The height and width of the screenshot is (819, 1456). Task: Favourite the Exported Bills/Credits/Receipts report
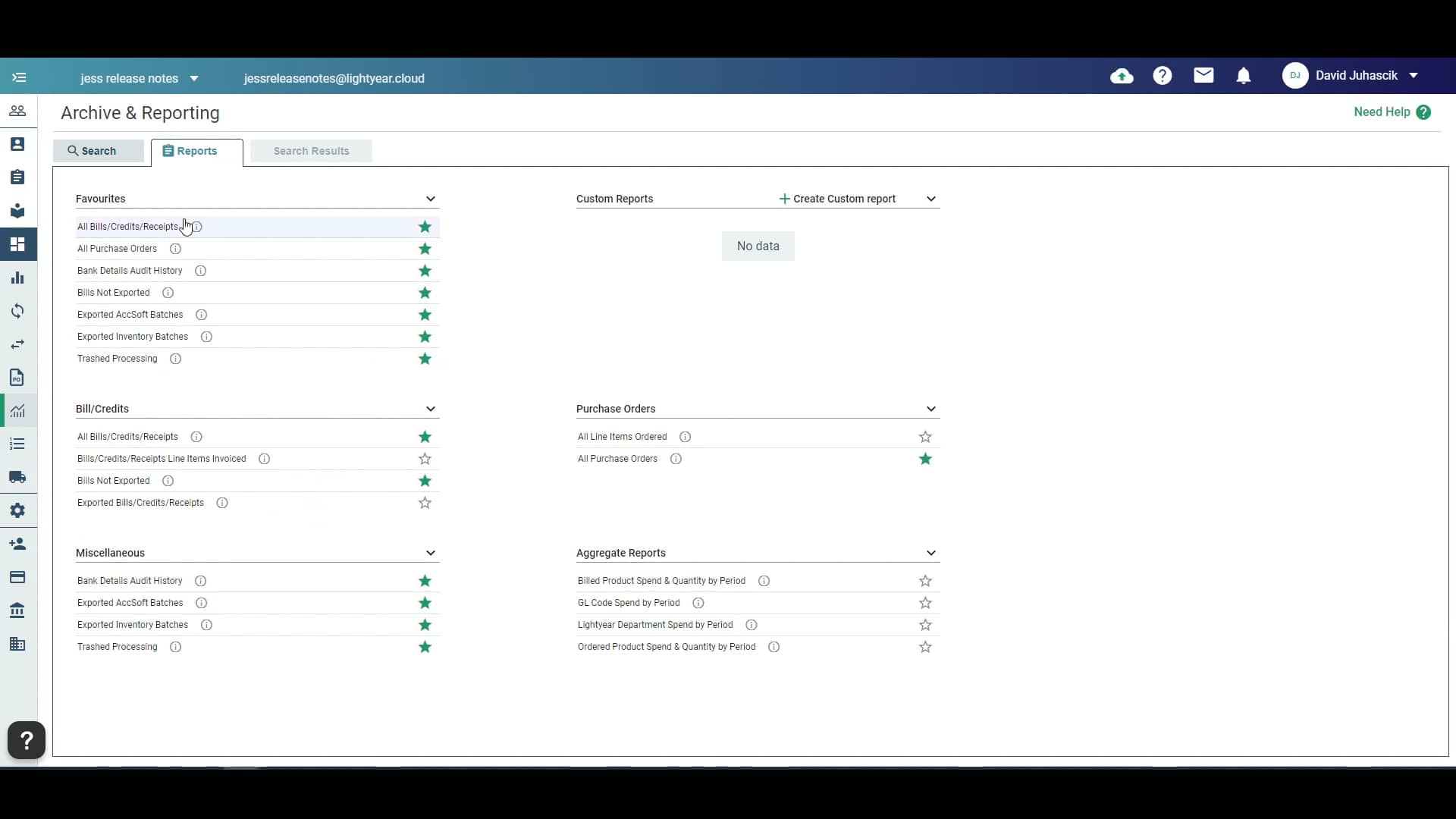(x=424, y=502)
